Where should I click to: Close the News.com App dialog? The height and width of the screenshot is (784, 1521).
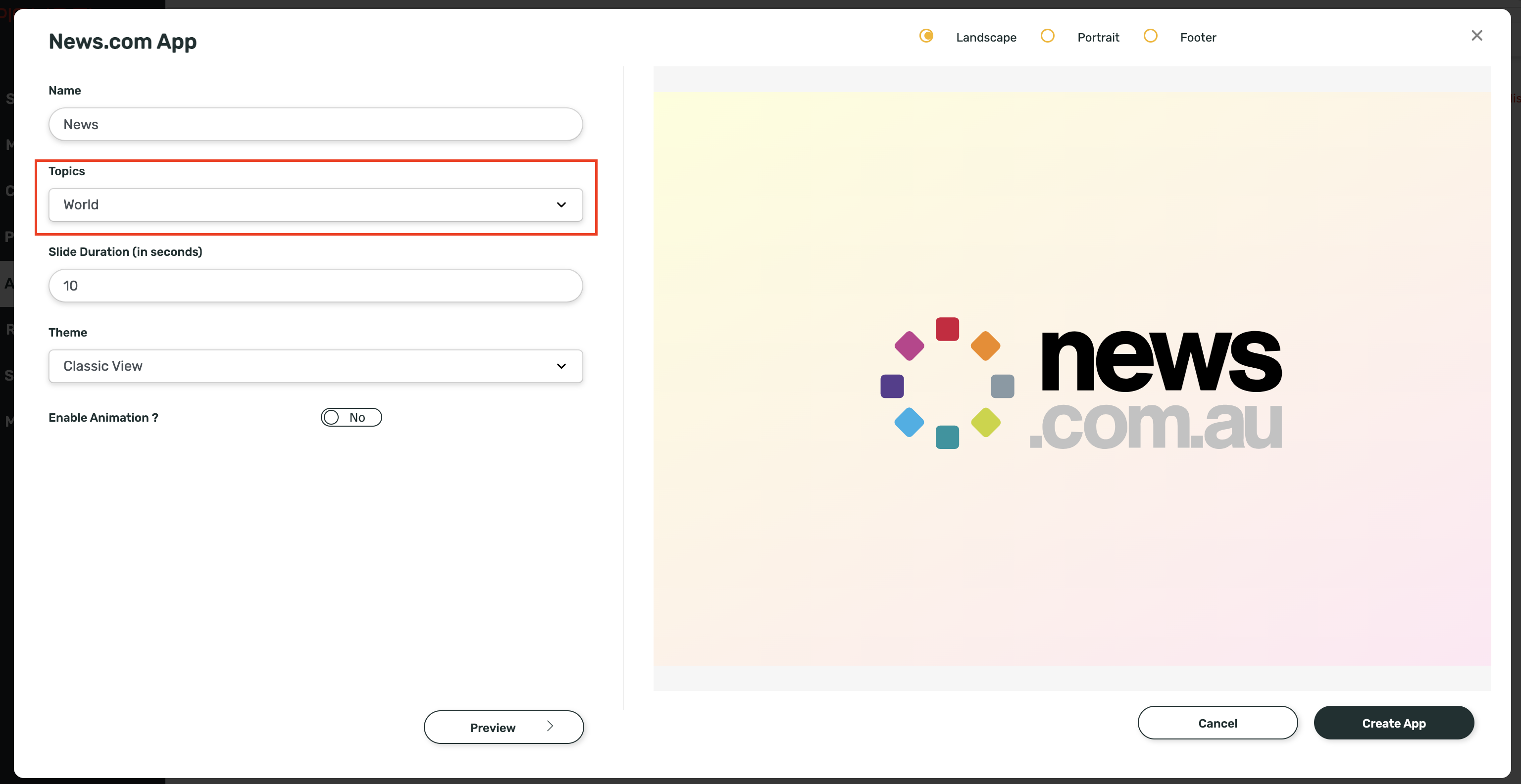[x=1476, y=36]
